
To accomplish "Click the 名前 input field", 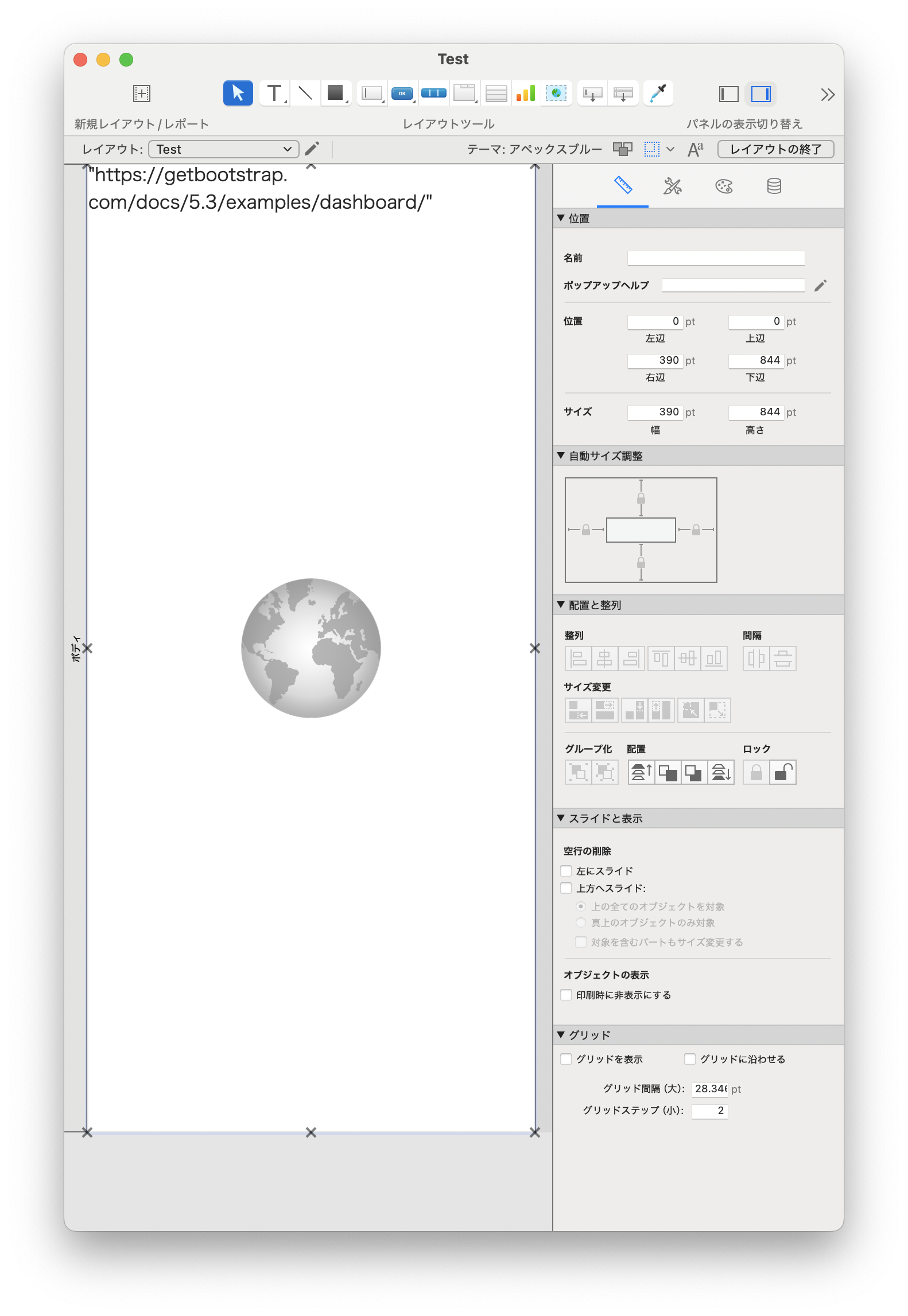I will (x=716, y=258).
